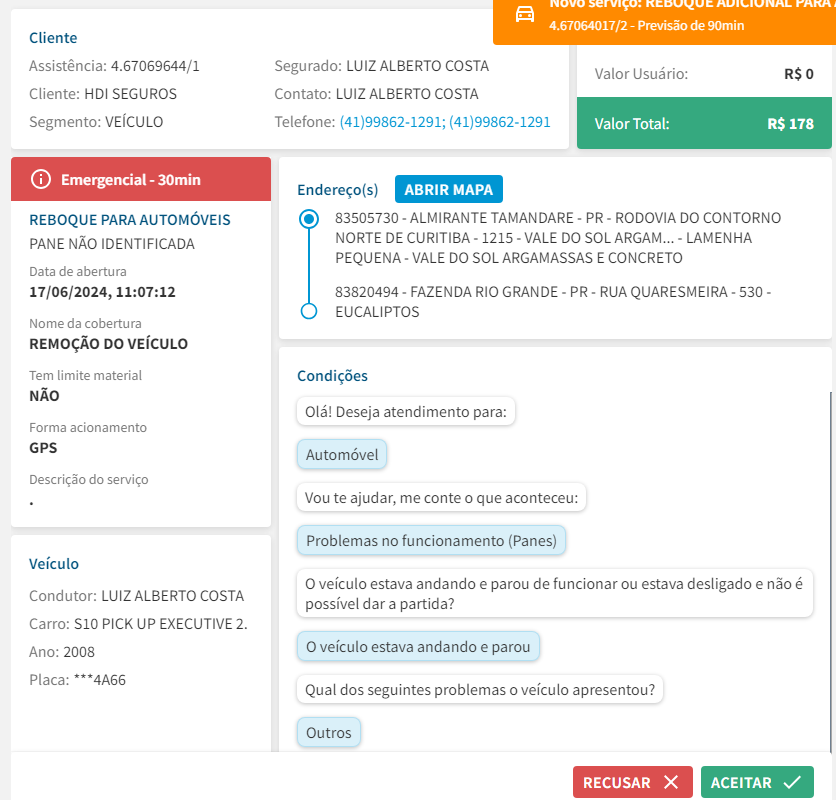
Task: Select the hollow destination address marker
Action: pyautogui.click(x=309, y=311)
